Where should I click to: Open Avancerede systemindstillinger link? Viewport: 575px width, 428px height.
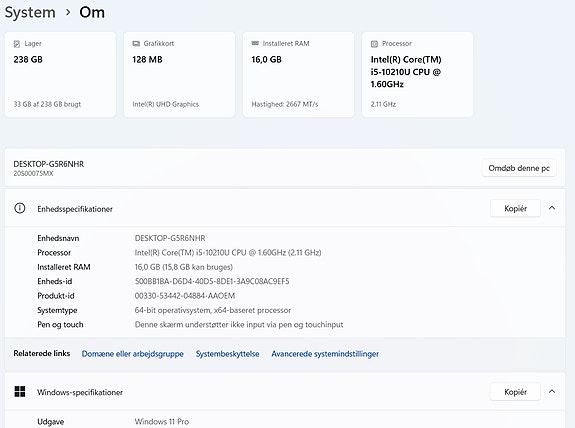(325, 354)
